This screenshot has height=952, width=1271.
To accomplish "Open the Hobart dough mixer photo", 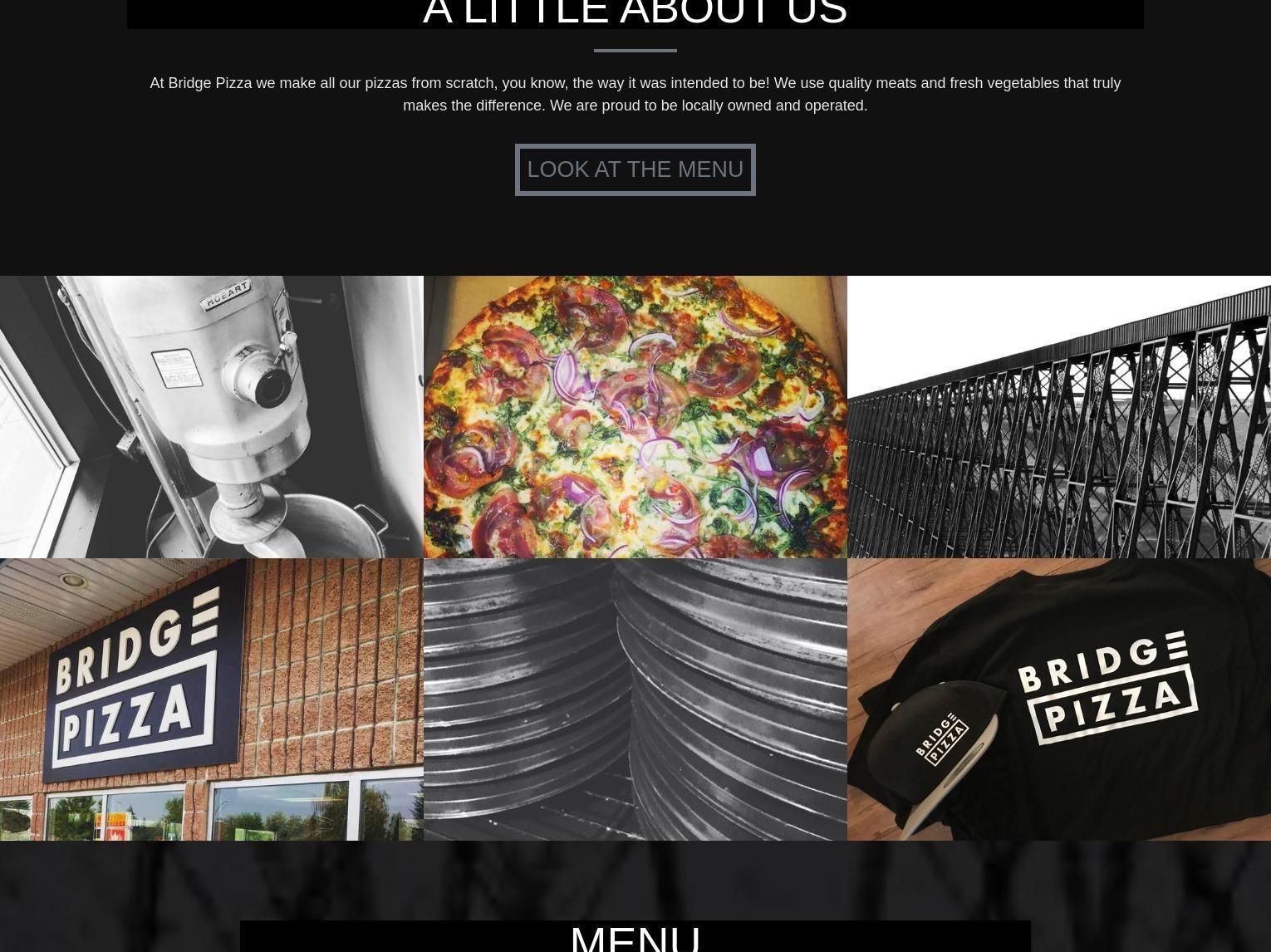I will (x=212, y=417).
